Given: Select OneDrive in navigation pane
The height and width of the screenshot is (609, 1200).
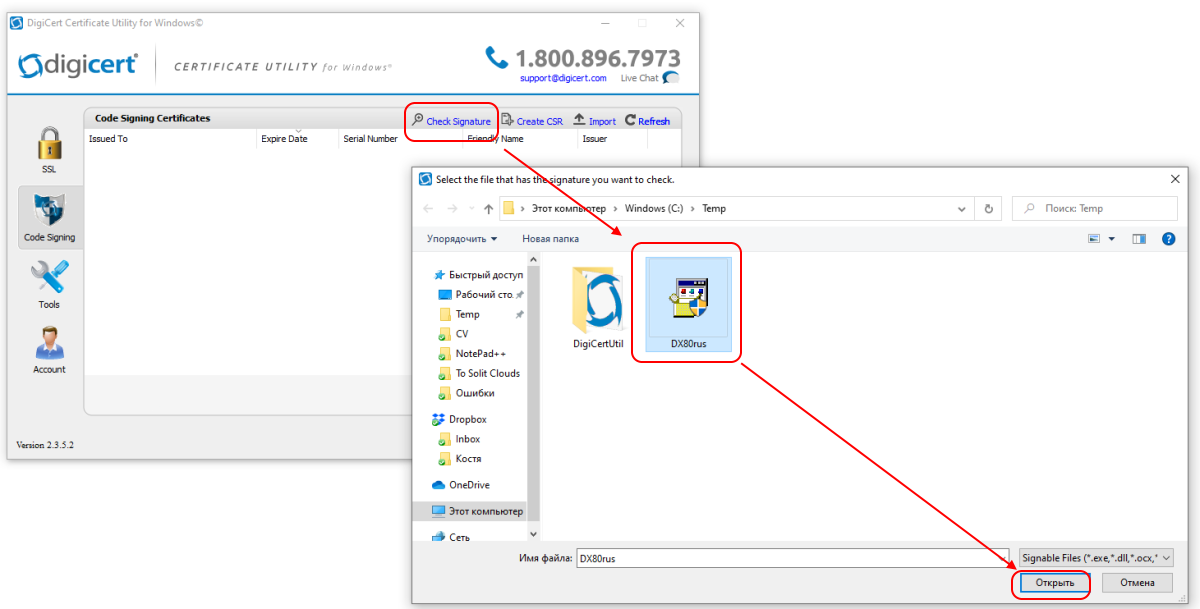Looking at the screenshot, I should click(x=461, y=485).
